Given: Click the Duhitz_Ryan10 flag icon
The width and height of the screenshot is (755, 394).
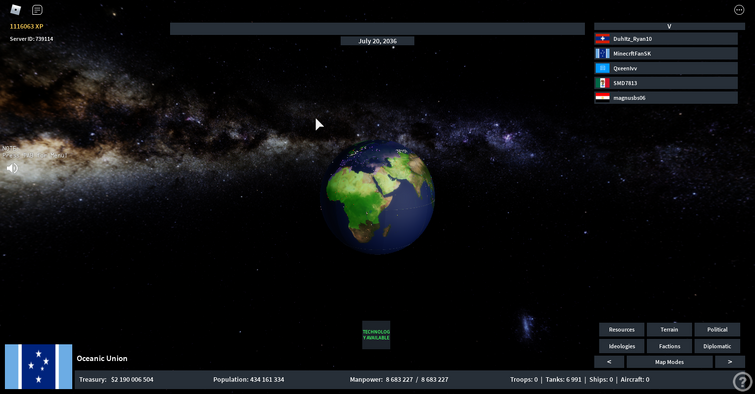Looking at the screenshot, I should [x=602, y=39].
